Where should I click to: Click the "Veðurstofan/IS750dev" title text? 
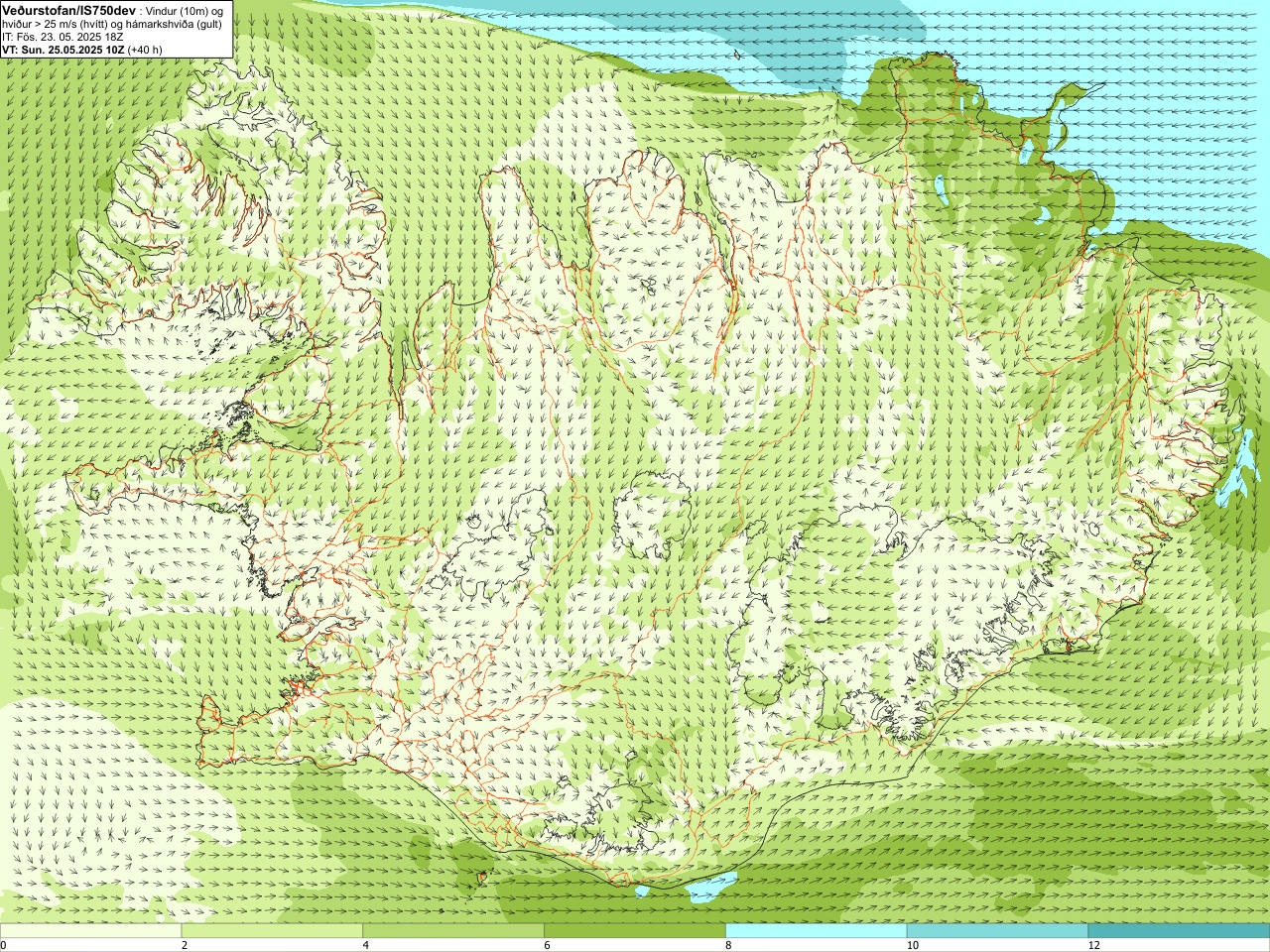point(68,10)
